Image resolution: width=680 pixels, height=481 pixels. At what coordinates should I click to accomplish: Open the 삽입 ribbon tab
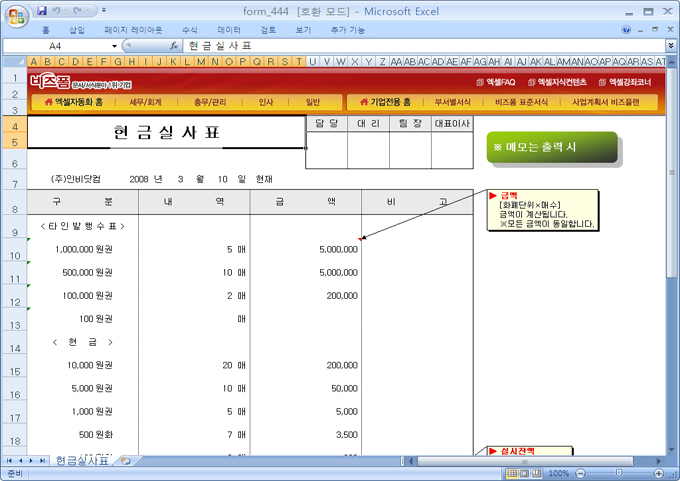[77, 31]
